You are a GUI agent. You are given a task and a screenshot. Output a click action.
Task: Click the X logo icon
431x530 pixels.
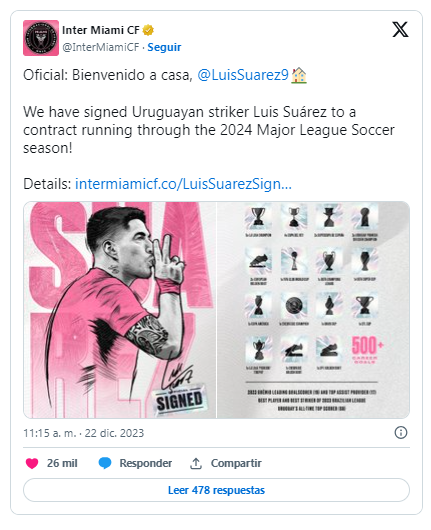400,29
